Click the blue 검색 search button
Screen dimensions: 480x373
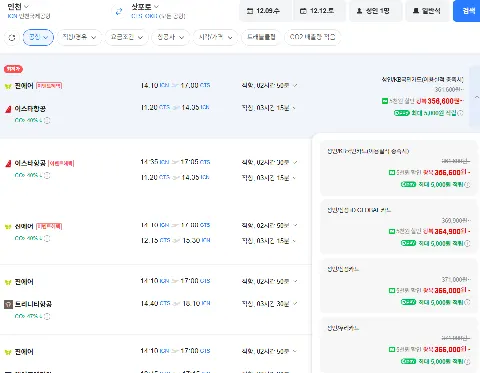[468, 11]
